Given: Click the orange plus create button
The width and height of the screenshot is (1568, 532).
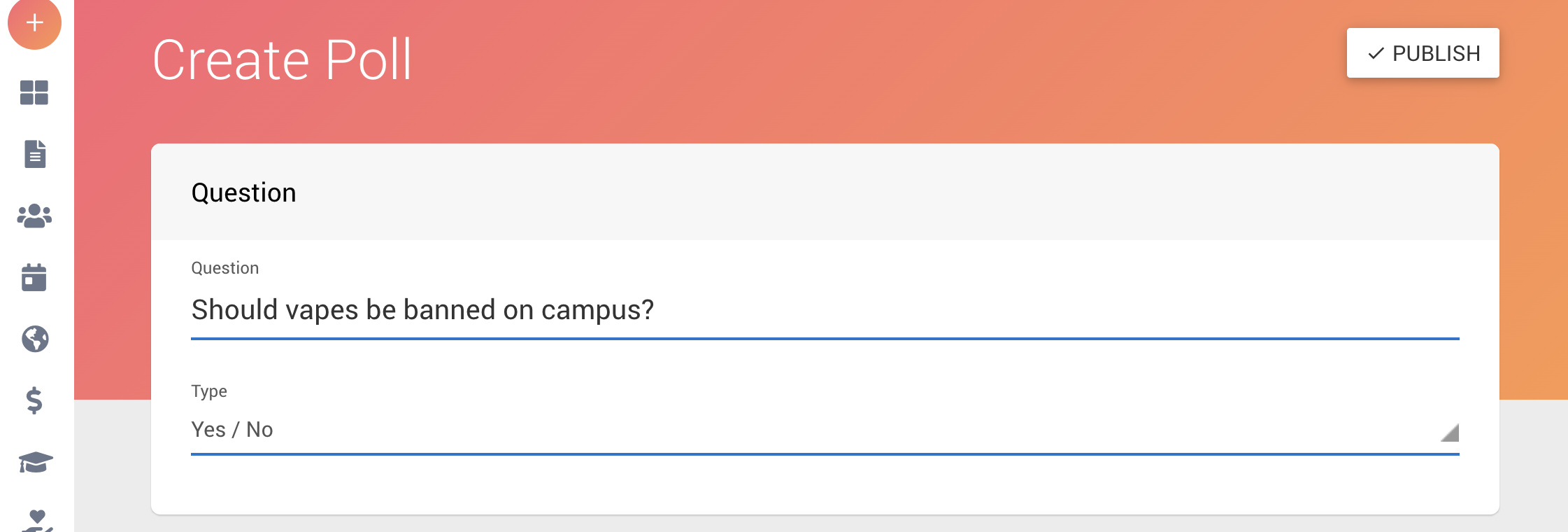Looking at the screenshot, I should click(x=34, y=22).
